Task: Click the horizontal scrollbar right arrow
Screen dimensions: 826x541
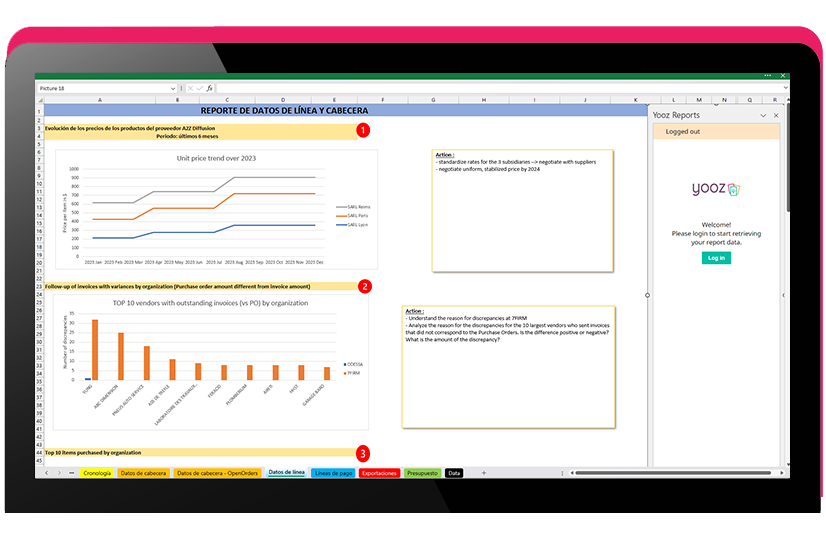Action: coord(782,473)
